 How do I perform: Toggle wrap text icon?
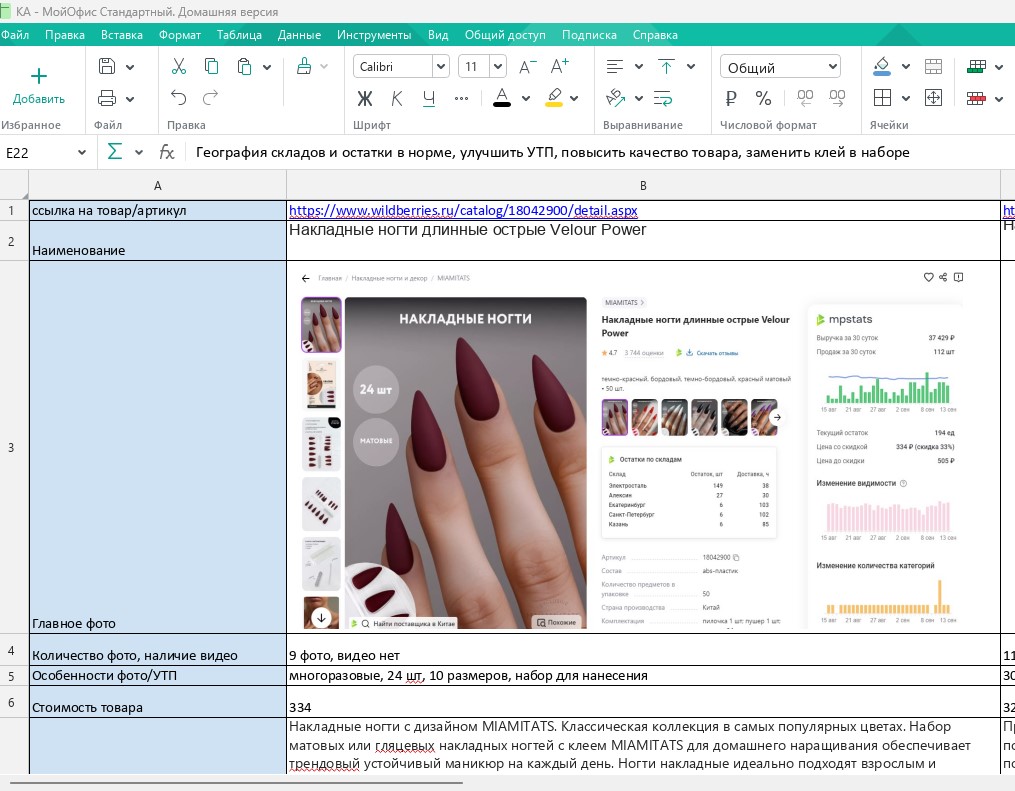pyautogui.click(x=664, y=98)
